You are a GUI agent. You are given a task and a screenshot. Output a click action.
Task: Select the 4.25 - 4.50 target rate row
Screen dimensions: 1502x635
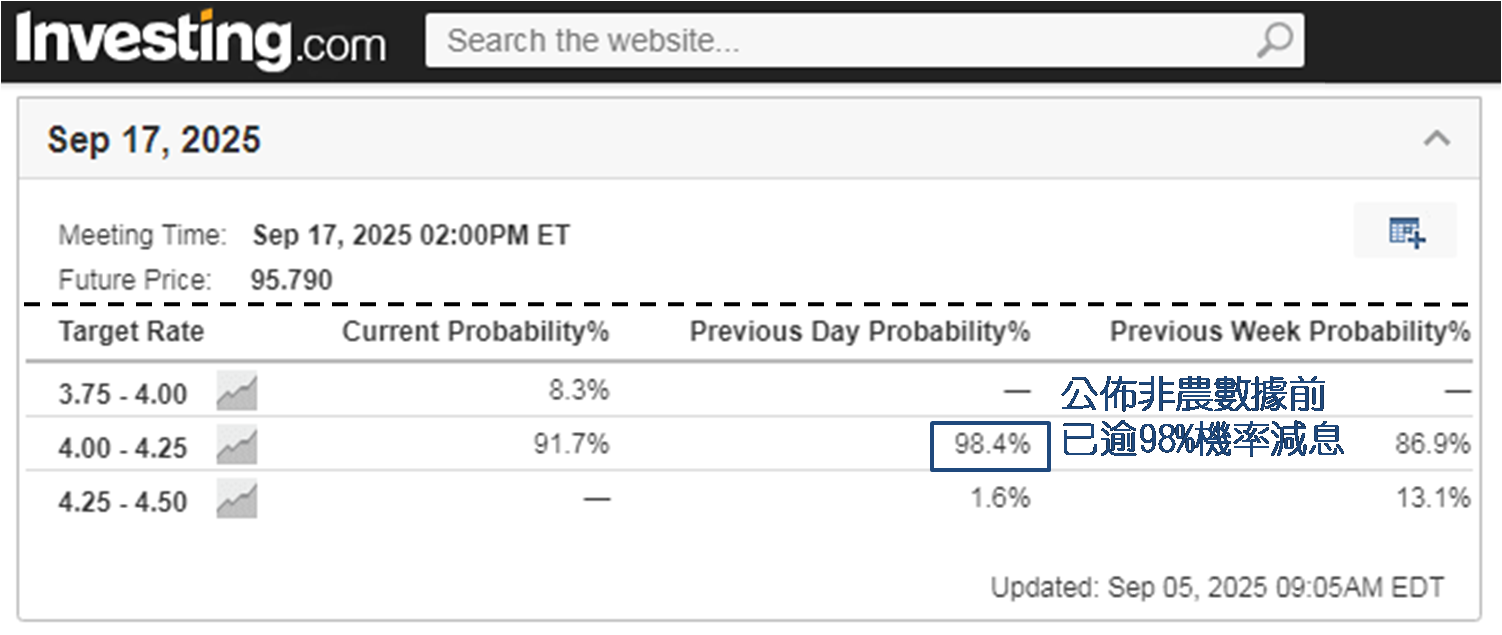pyautogui.click(x=122, y=502)
